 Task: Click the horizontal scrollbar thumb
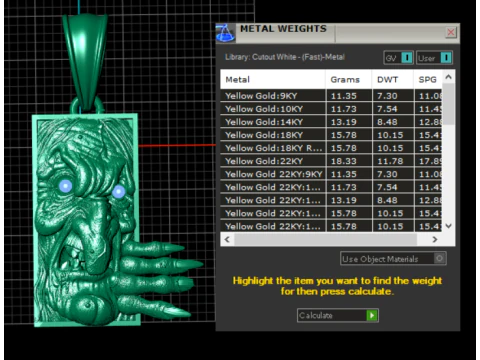(325, 239)
